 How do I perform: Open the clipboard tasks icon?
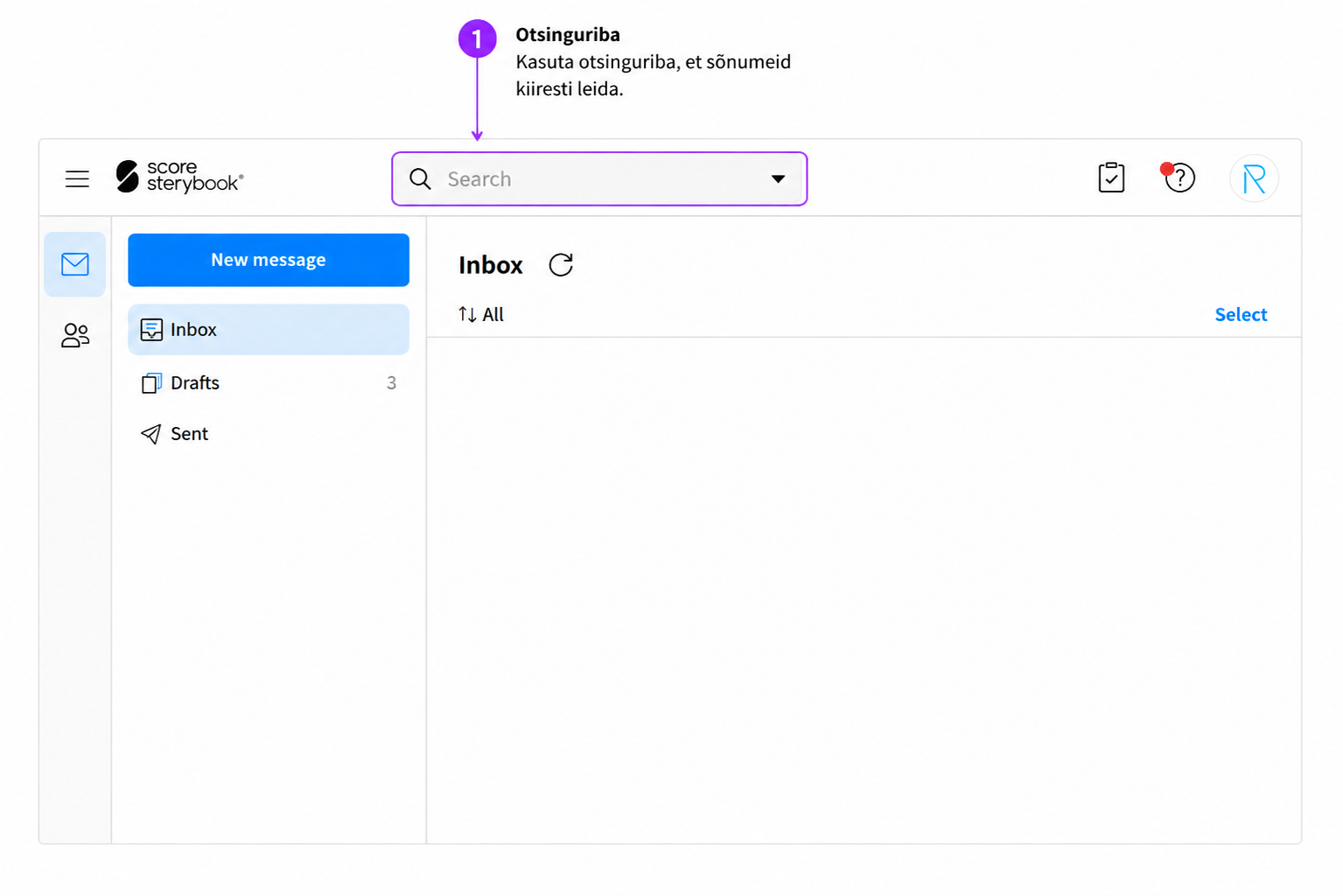coord(1111,178)
